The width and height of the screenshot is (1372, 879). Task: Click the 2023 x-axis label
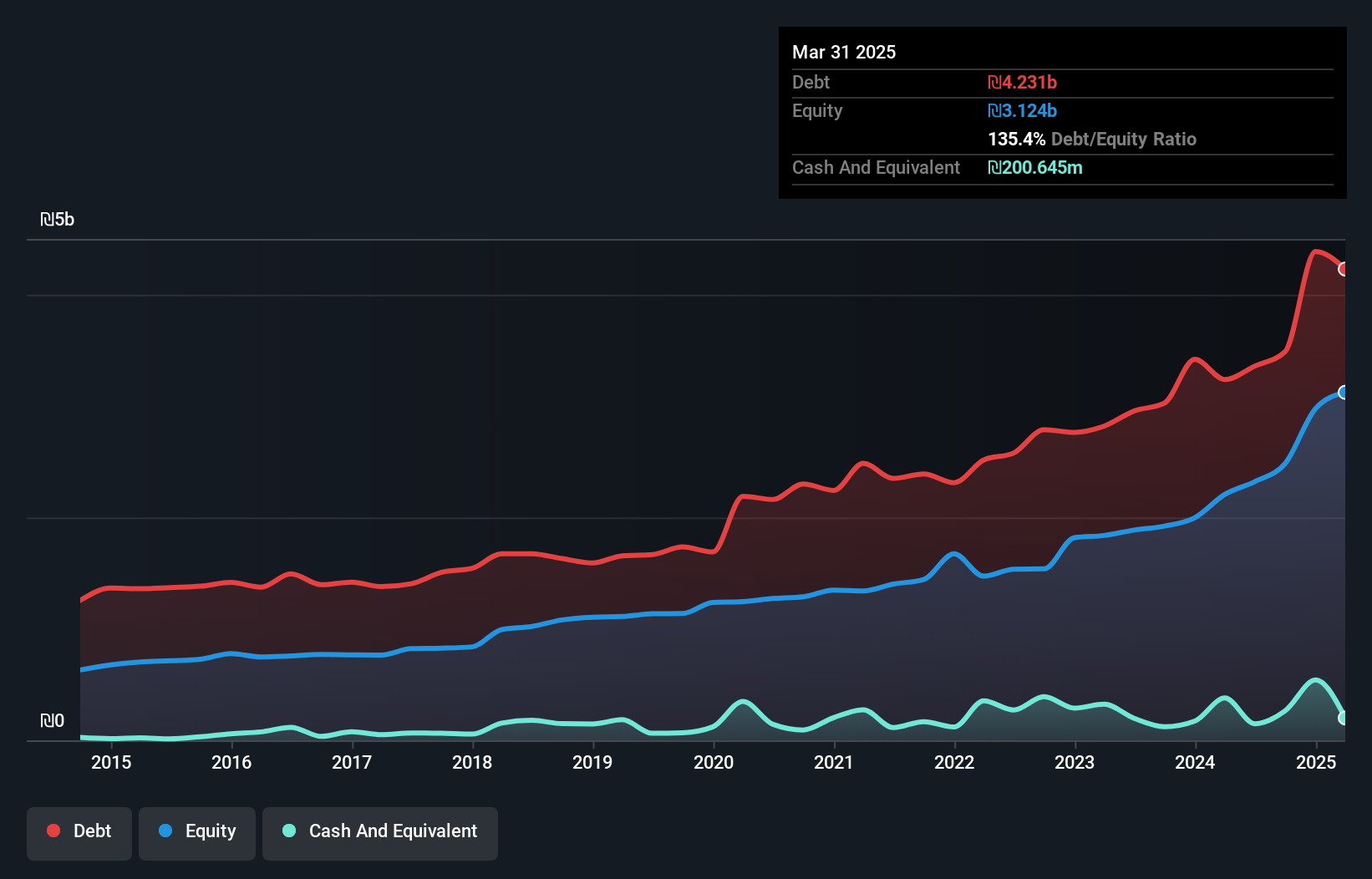1075,762
